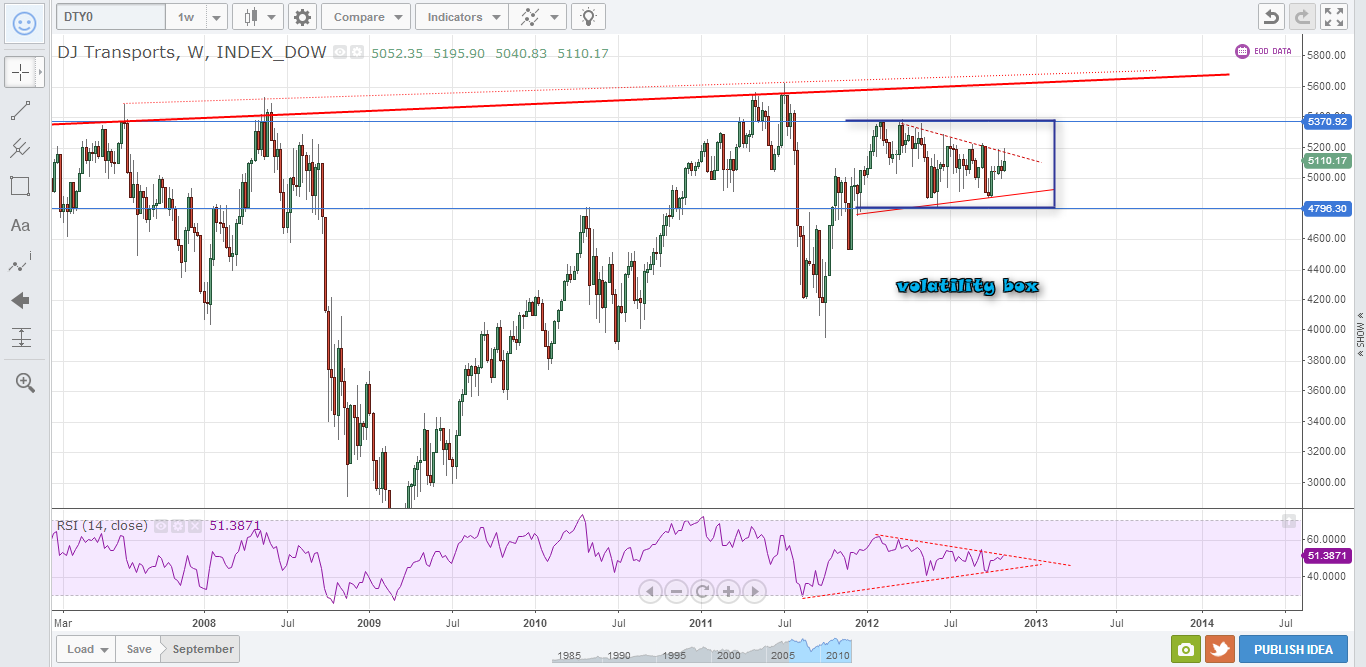Click the 5370.92 price label

pyautogui.click(x=1327, y=121)
